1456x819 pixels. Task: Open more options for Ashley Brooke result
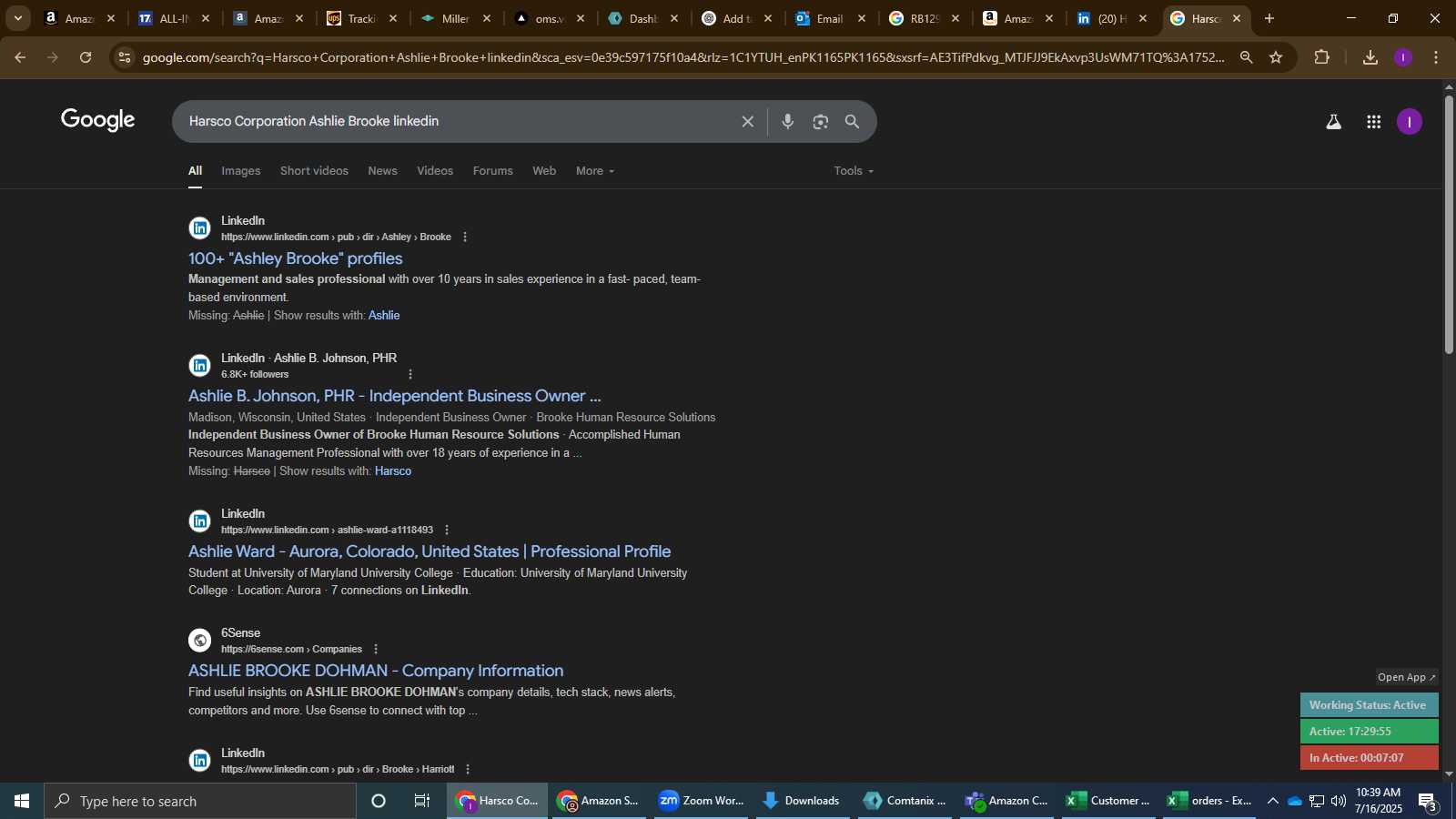(x=465, y=237)
